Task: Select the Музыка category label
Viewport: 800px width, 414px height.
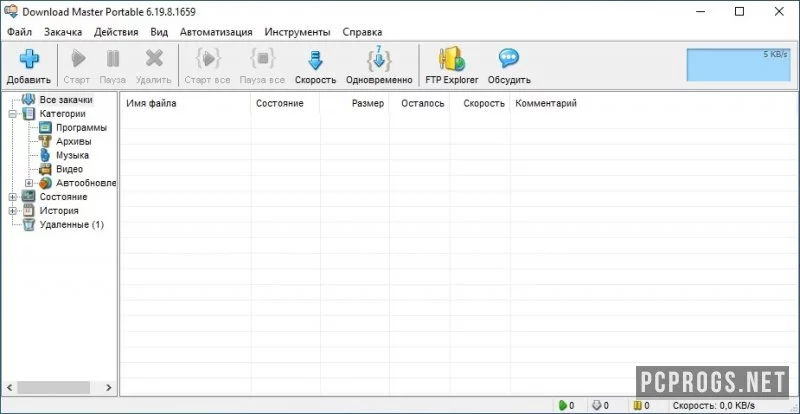Action: coord(72,155)
